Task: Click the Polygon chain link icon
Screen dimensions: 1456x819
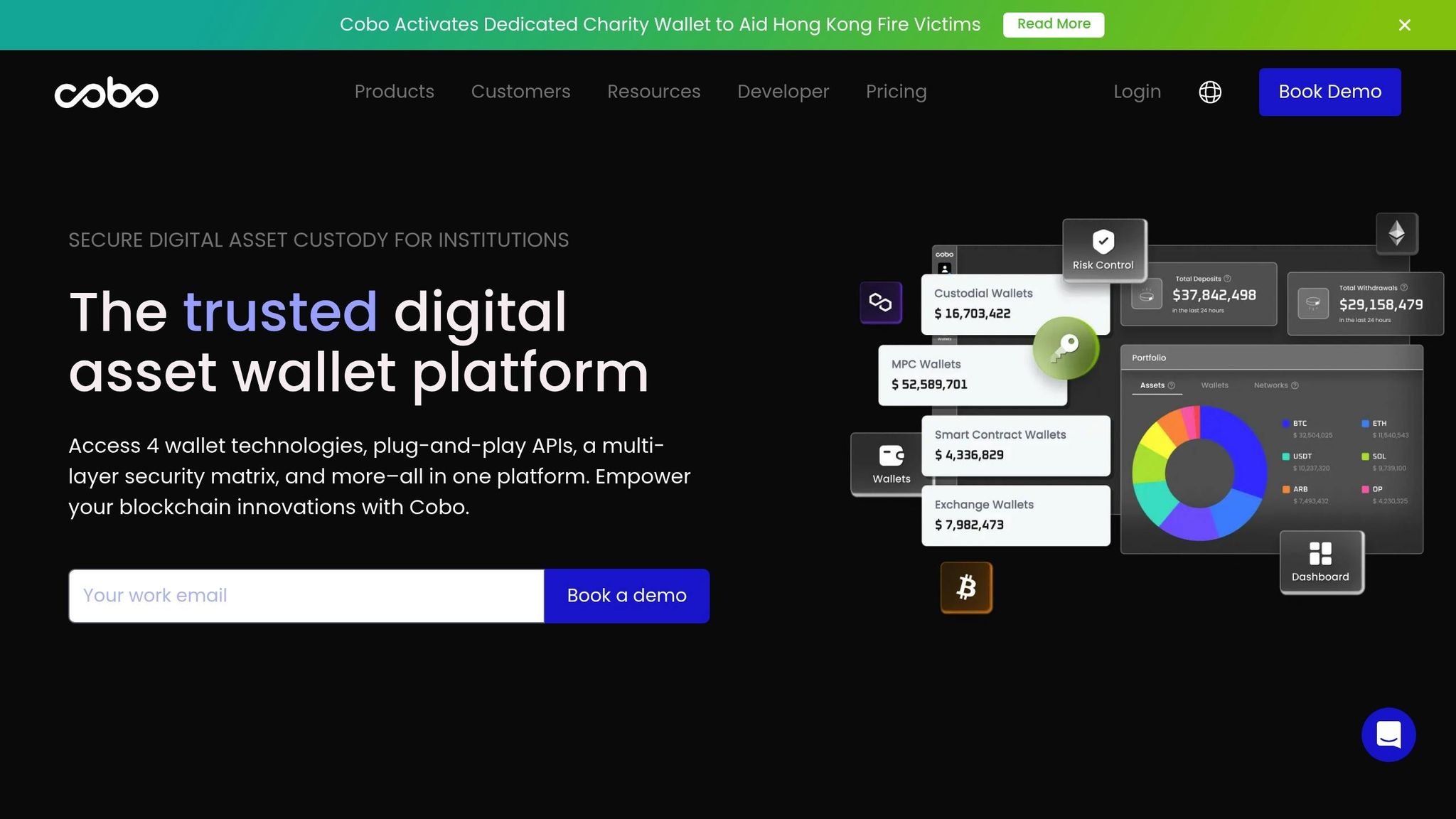Action: click(x=880, y=302)
